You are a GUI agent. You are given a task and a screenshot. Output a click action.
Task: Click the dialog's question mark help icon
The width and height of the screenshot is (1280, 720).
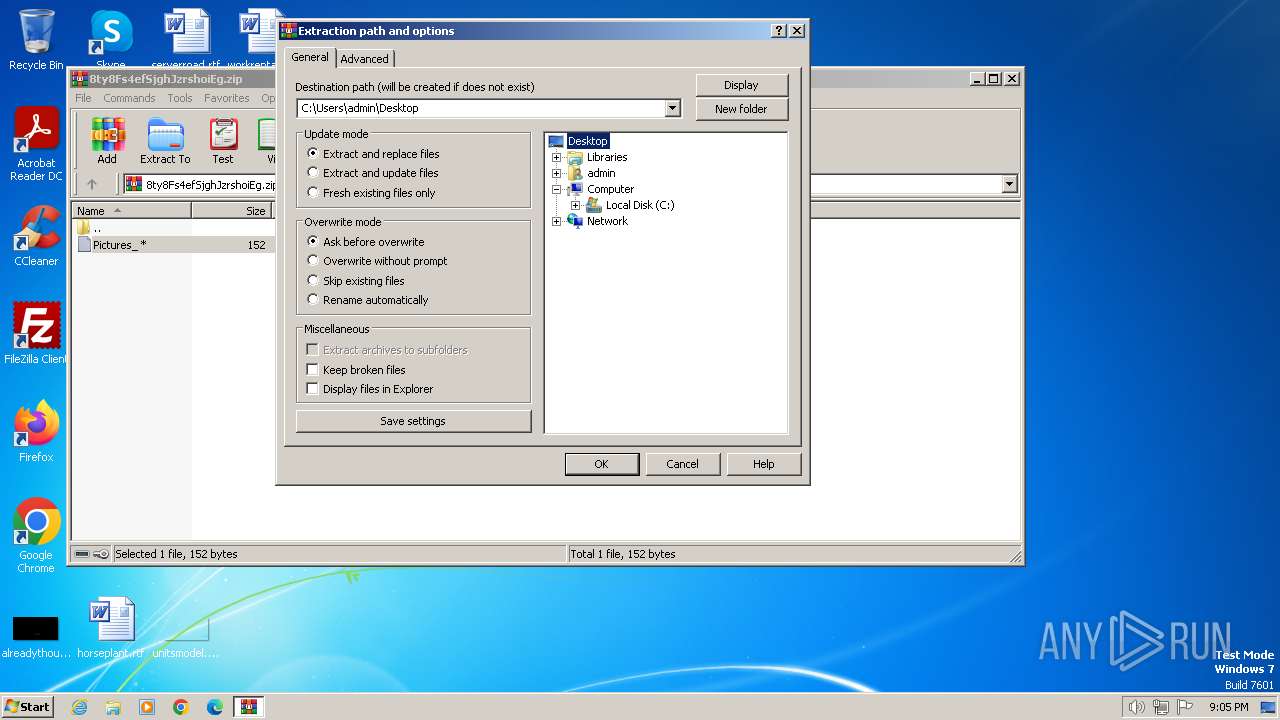pyautogui.click(x=779, y=31)
